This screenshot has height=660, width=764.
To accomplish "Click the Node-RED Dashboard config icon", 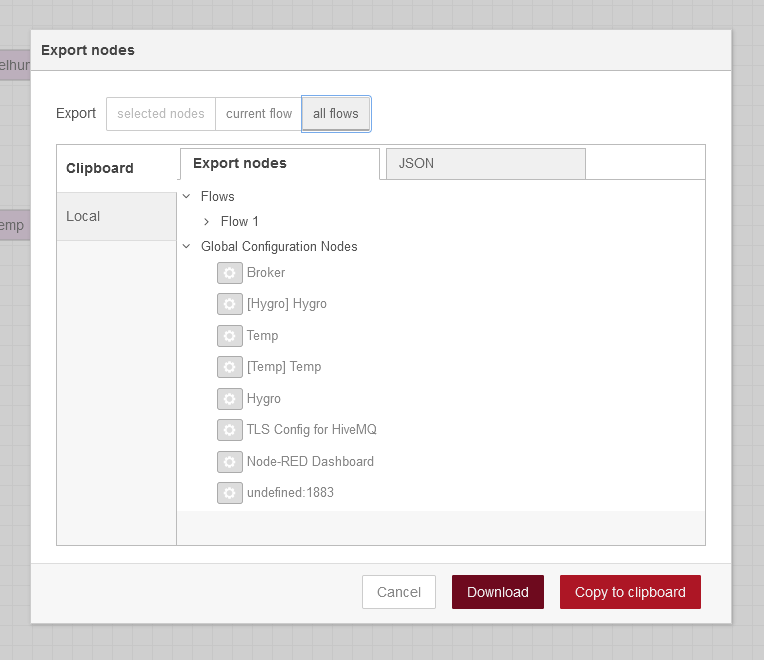I will point(230,462).
